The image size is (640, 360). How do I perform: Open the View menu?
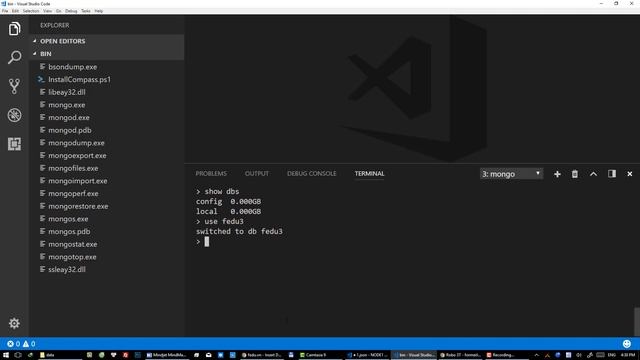(x=47, y=11)
